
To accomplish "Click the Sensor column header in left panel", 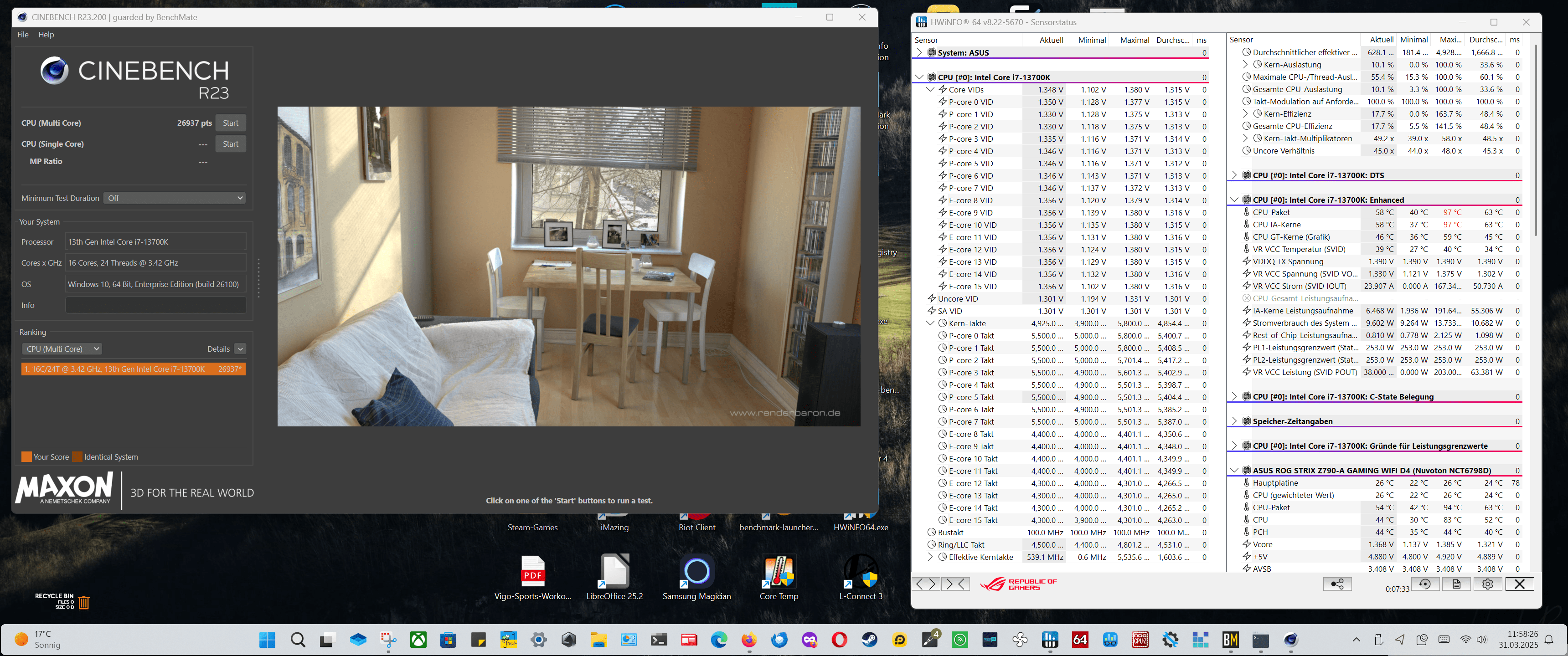I will point(967,40).
